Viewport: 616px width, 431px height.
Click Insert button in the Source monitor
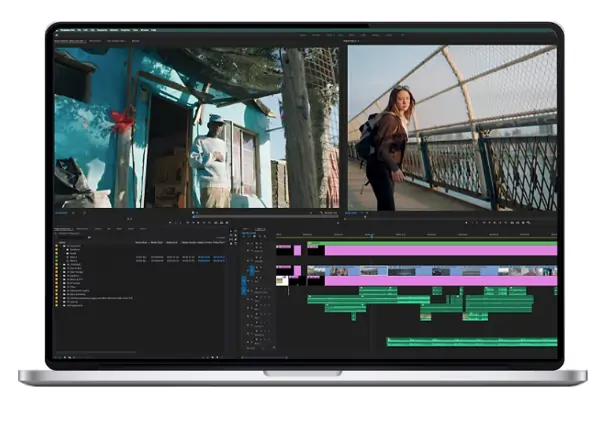[215, 222]
